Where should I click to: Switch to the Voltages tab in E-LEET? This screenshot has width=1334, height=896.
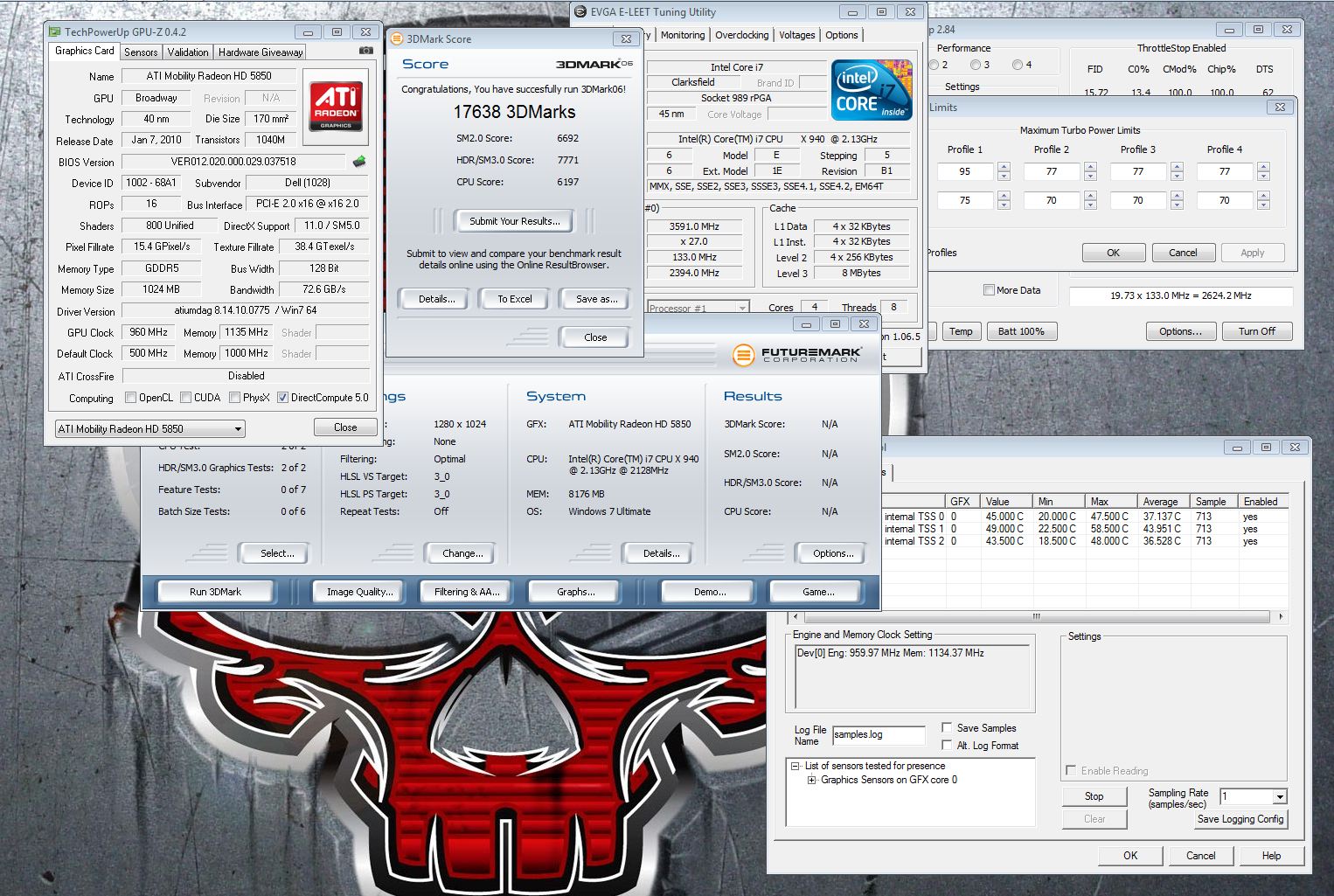click(797, 35)
